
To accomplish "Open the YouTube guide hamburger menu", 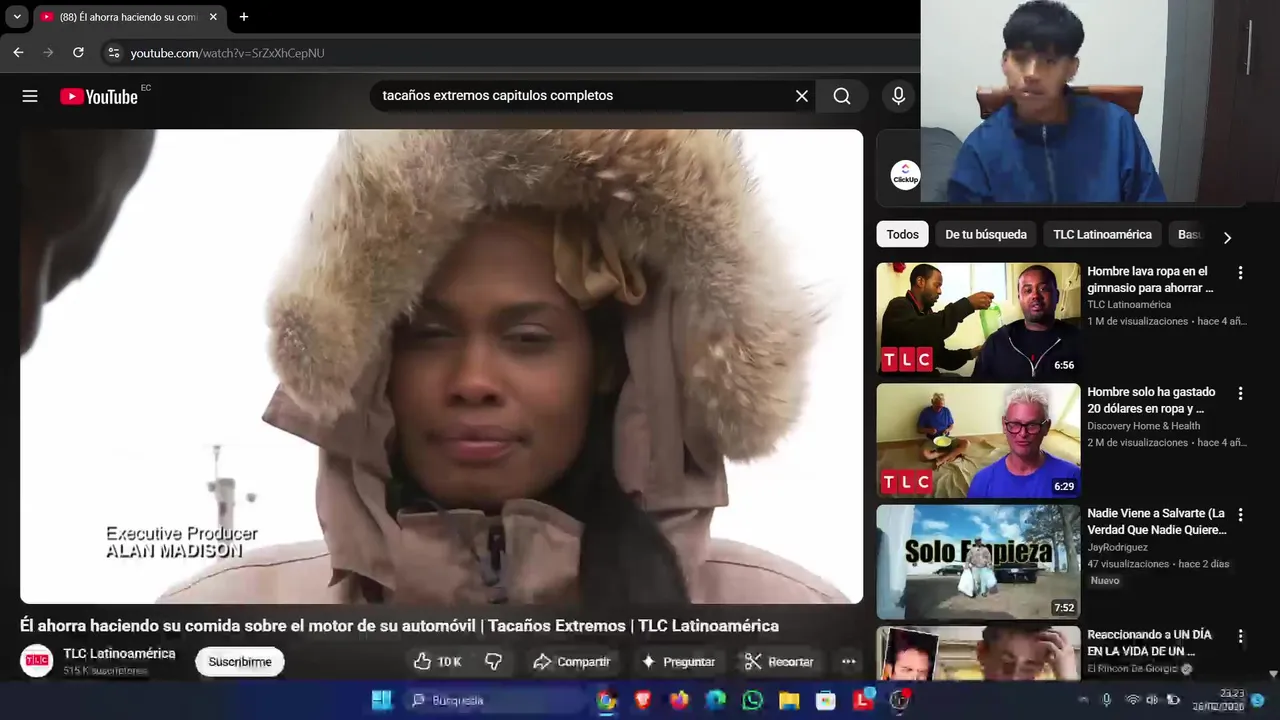I will (x=30, y=96).
